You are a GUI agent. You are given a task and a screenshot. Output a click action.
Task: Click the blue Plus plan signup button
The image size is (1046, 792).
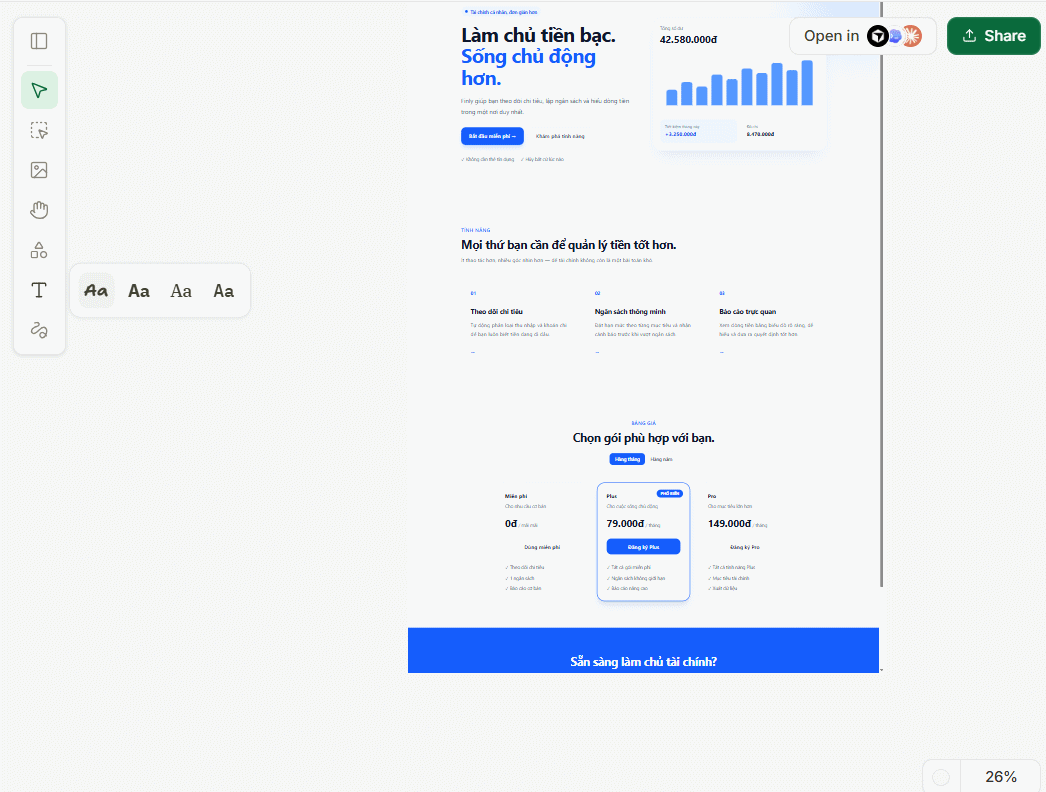(x=643, y=547)
